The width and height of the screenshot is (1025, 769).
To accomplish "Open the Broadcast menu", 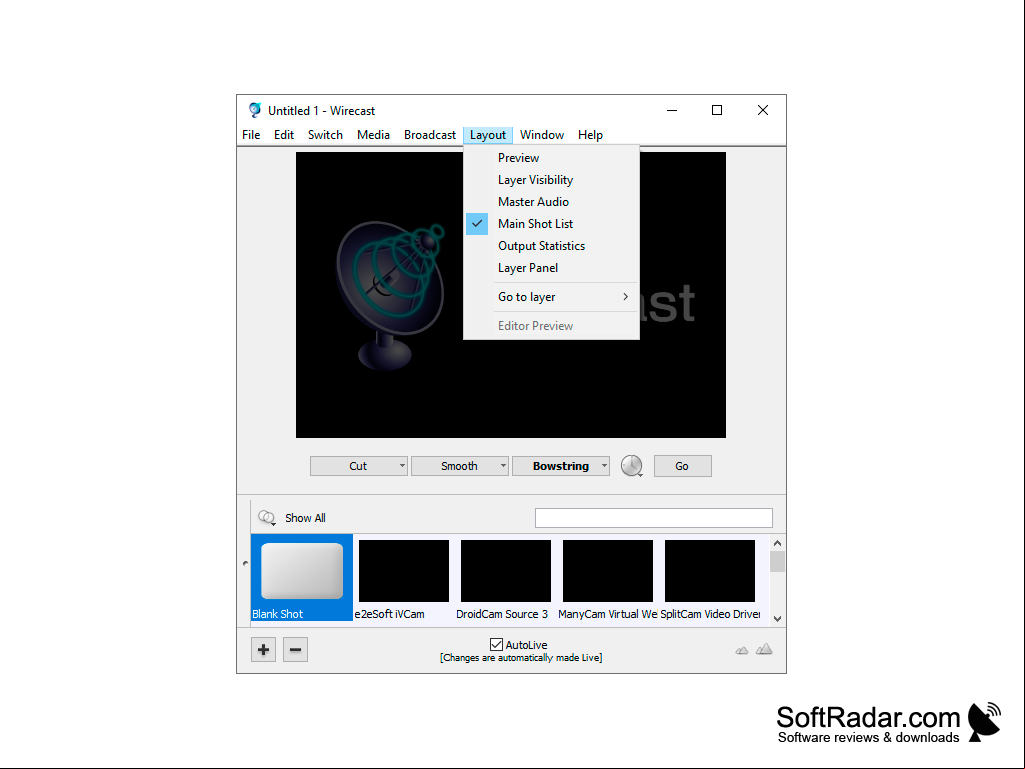I will coord(429,135).
